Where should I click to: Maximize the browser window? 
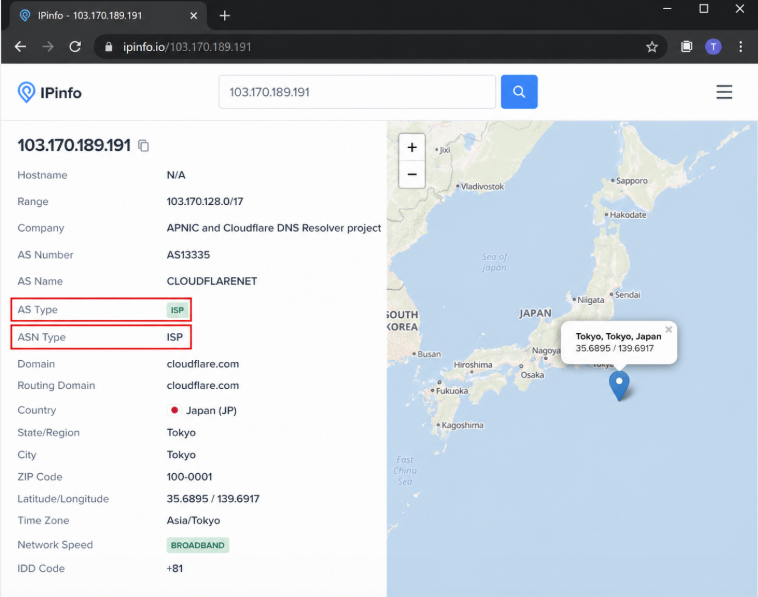pyautogui.click(x=704, y=9)
